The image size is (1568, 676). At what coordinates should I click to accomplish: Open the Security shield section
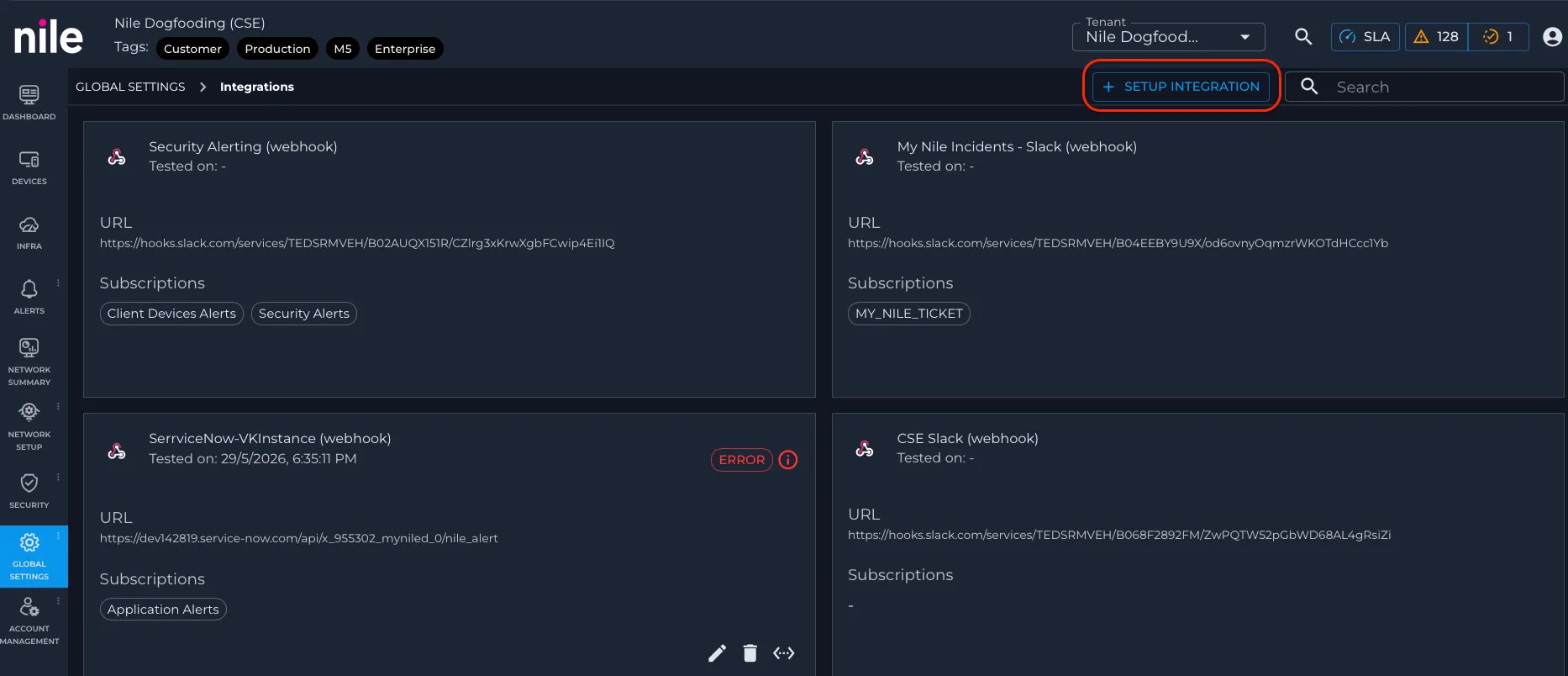tap(29, 491)
